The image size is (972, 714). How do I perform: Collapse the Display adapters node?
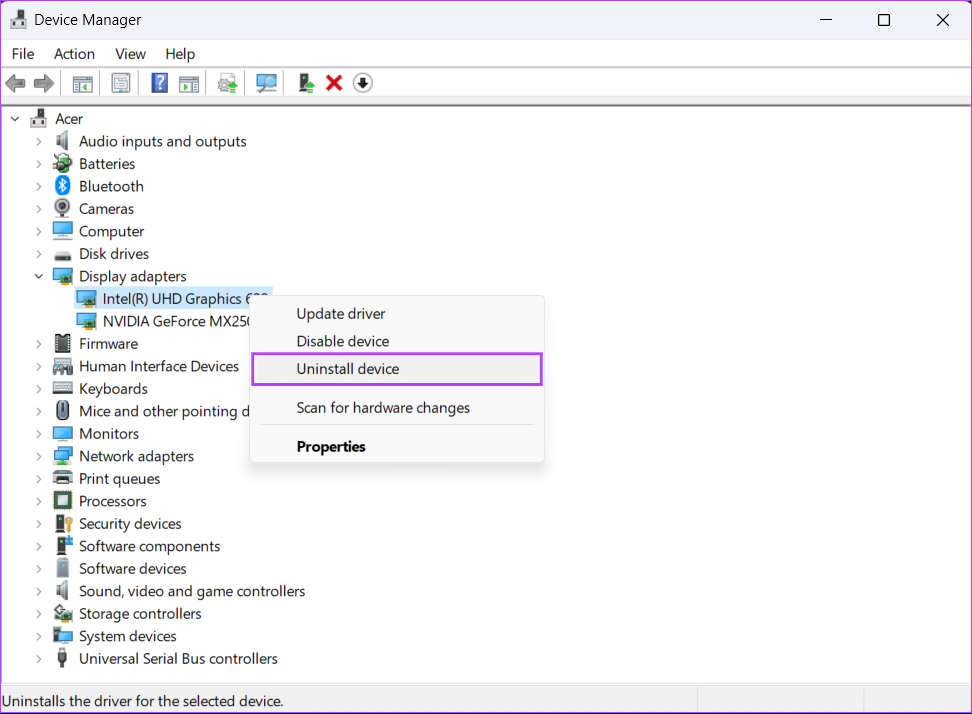(x=39, y=276)
